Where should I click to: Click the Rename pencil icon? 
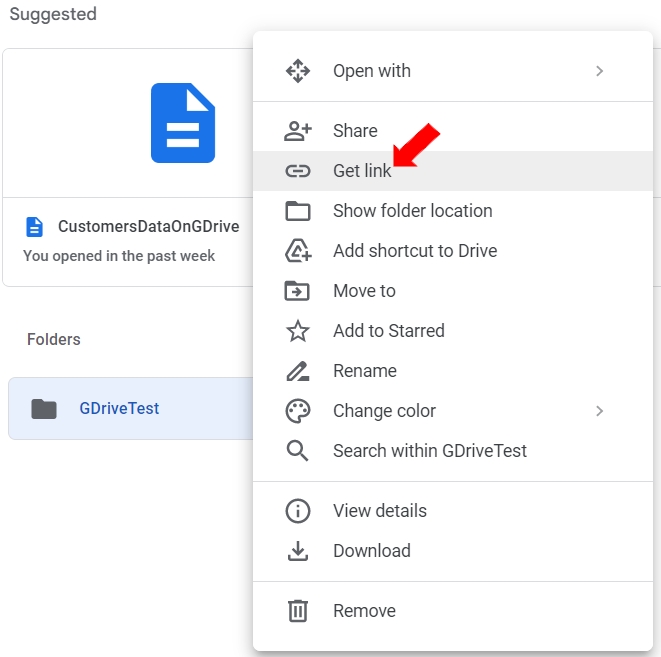pos(298,371)
